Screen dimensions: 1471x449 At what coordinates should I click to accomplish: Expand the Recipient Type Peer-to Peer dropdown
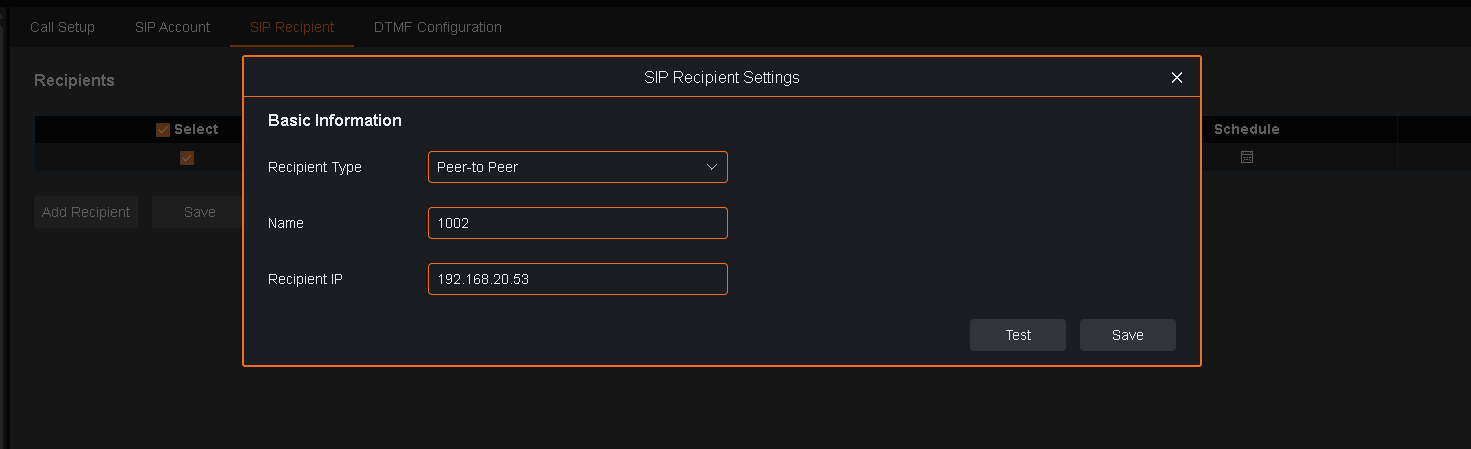[x=577, y=167]
